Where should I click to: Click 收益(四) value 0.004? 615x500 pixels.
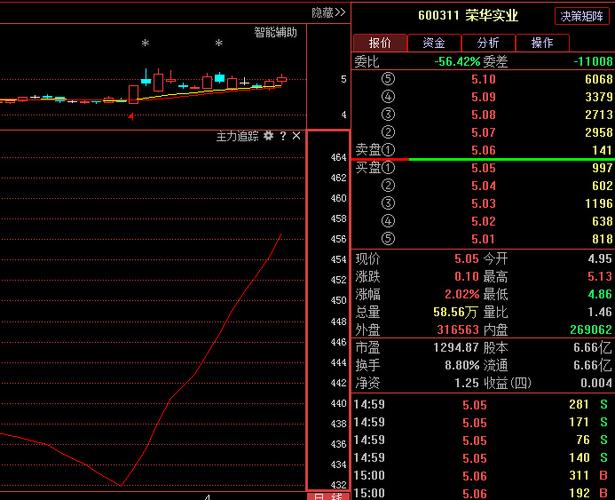(x=596, y=383)
